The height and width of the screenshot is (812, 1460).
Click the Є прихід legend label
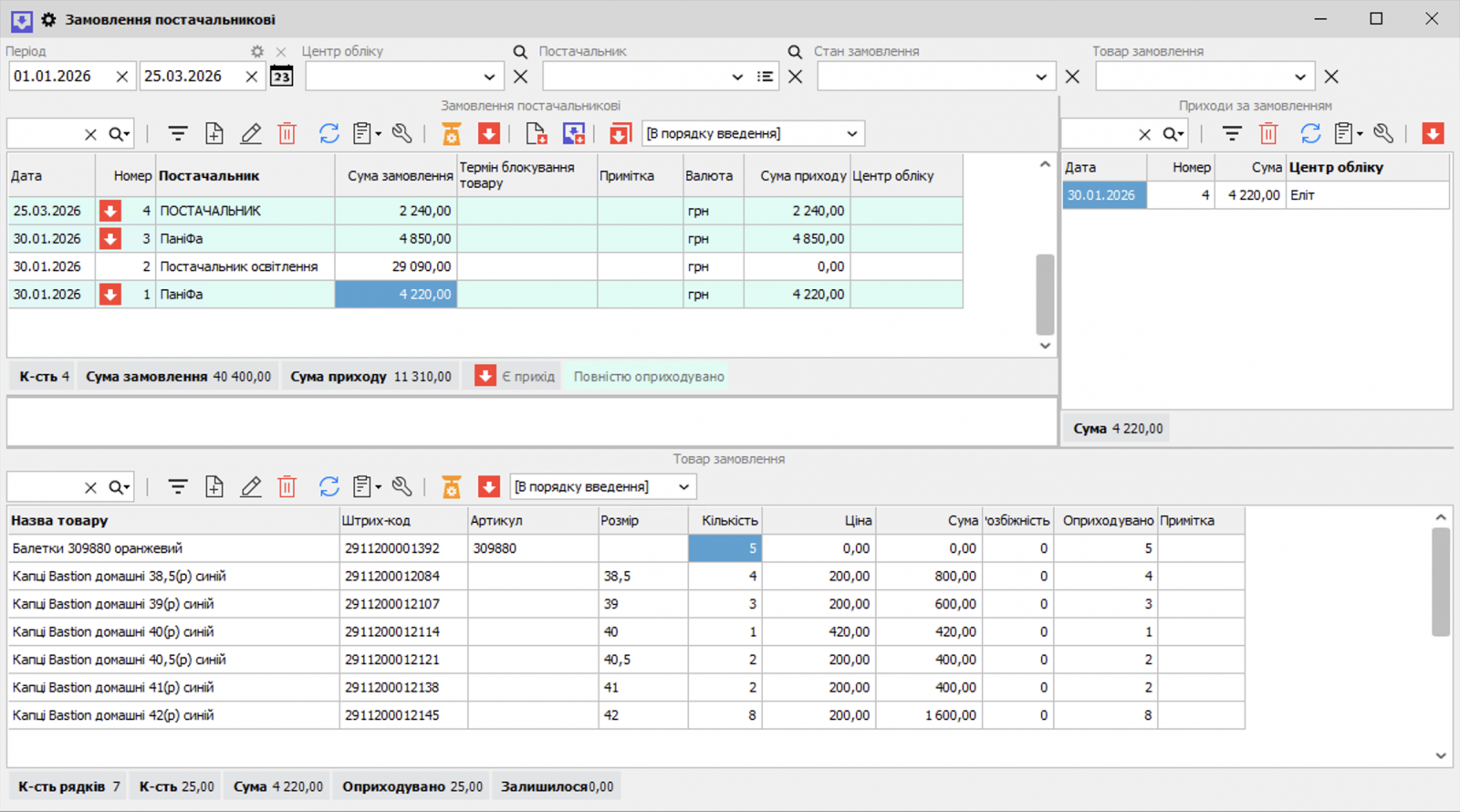(528, 377)
